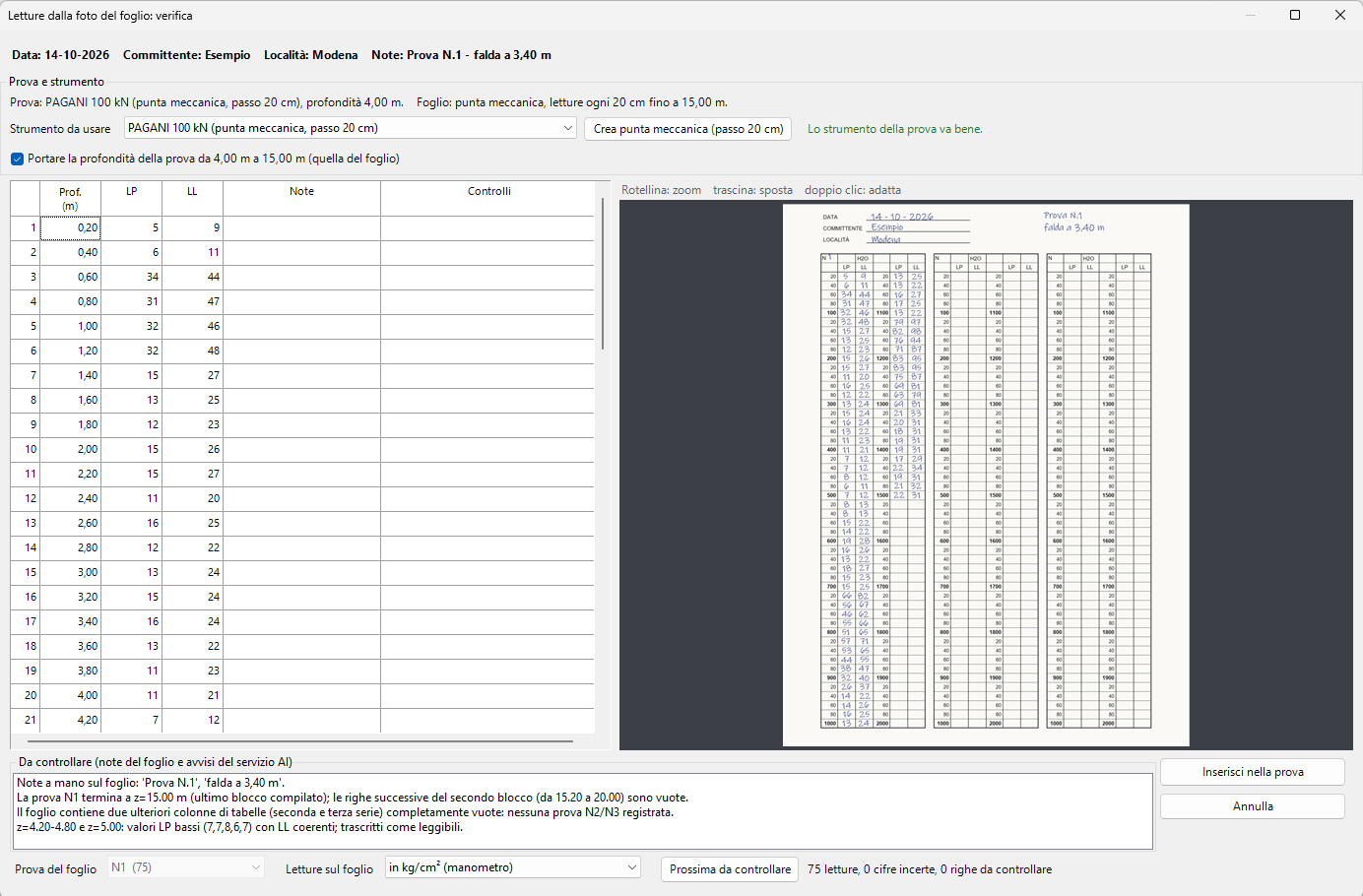Select LL value '47' in row 4
This screenshot has height=896, width=1363.
[x=193, y=302]
